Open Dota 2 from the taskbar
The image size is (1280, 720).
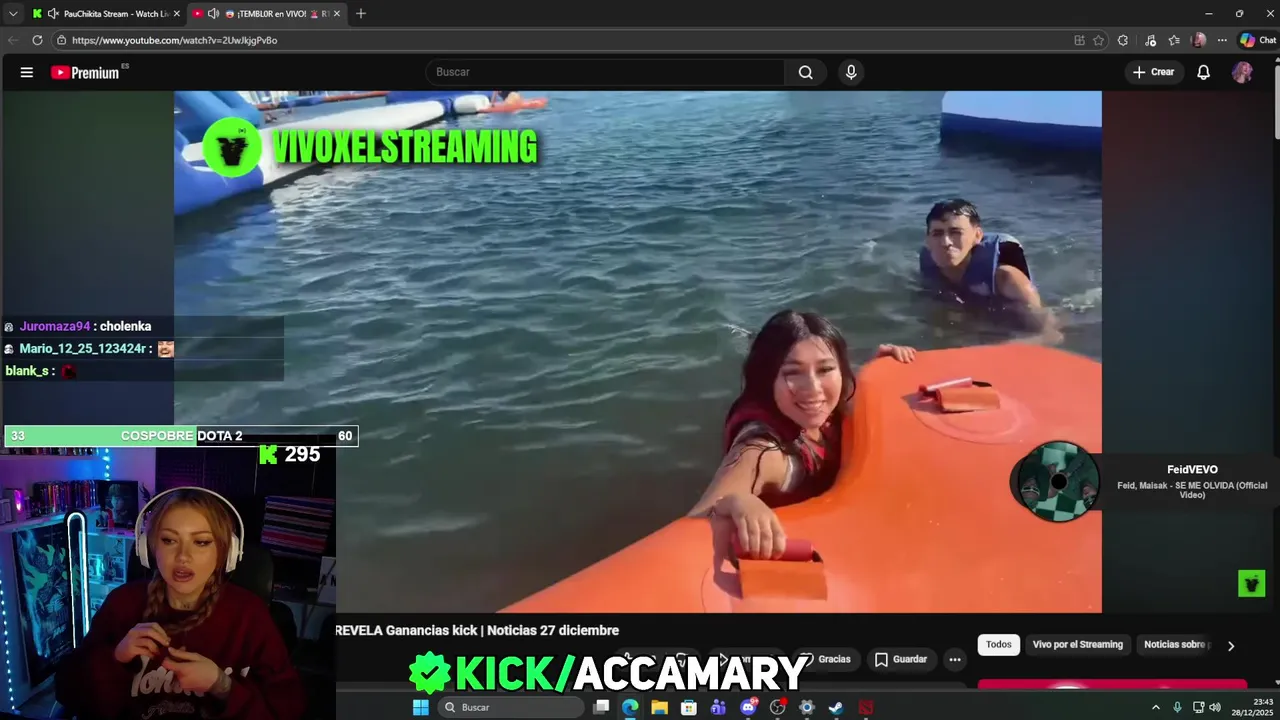[866, 707]
